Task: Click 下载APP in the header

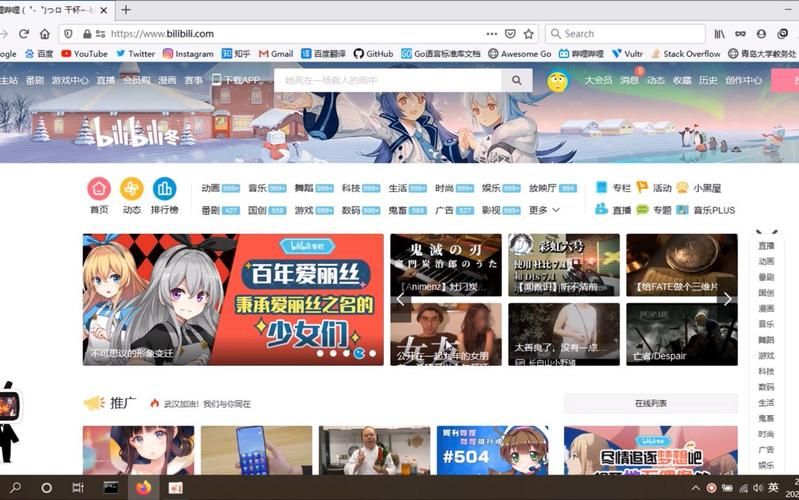Action: (237, 80)
